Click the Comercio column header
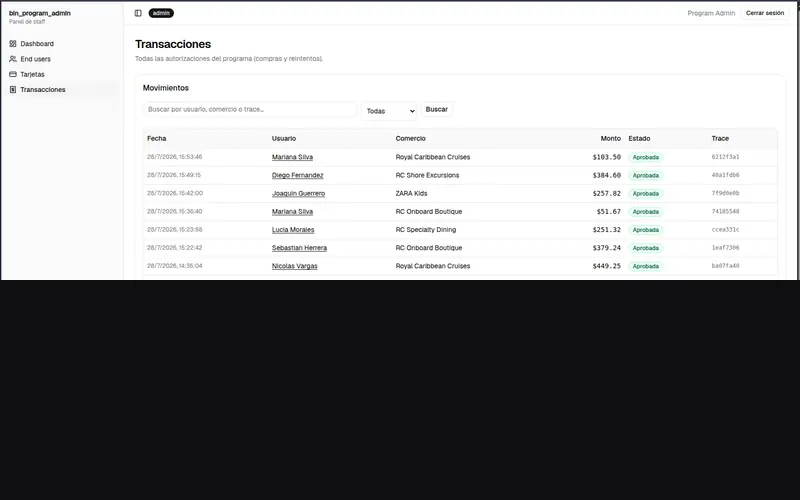The height and width of the screenshot is (500, 800). [410, 139]
